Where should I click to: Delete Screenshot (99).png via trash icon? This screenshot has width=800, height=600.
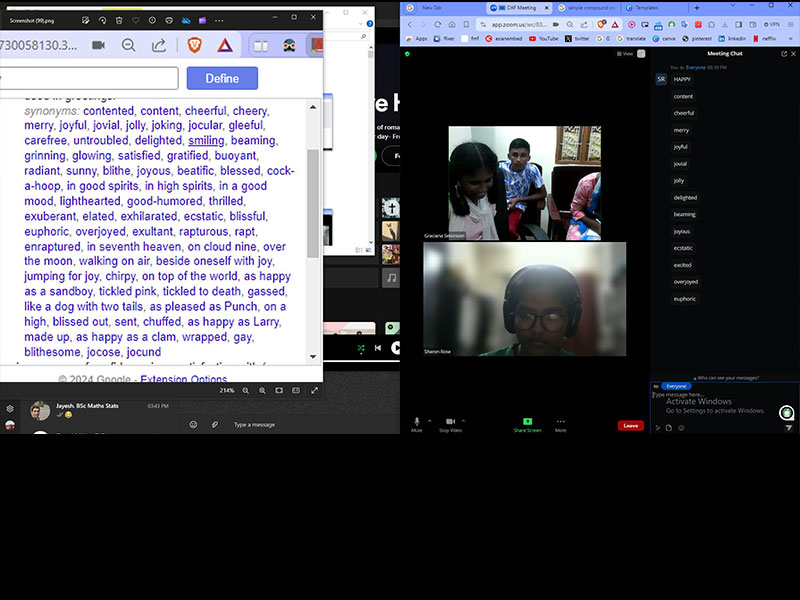click(119, 20)
